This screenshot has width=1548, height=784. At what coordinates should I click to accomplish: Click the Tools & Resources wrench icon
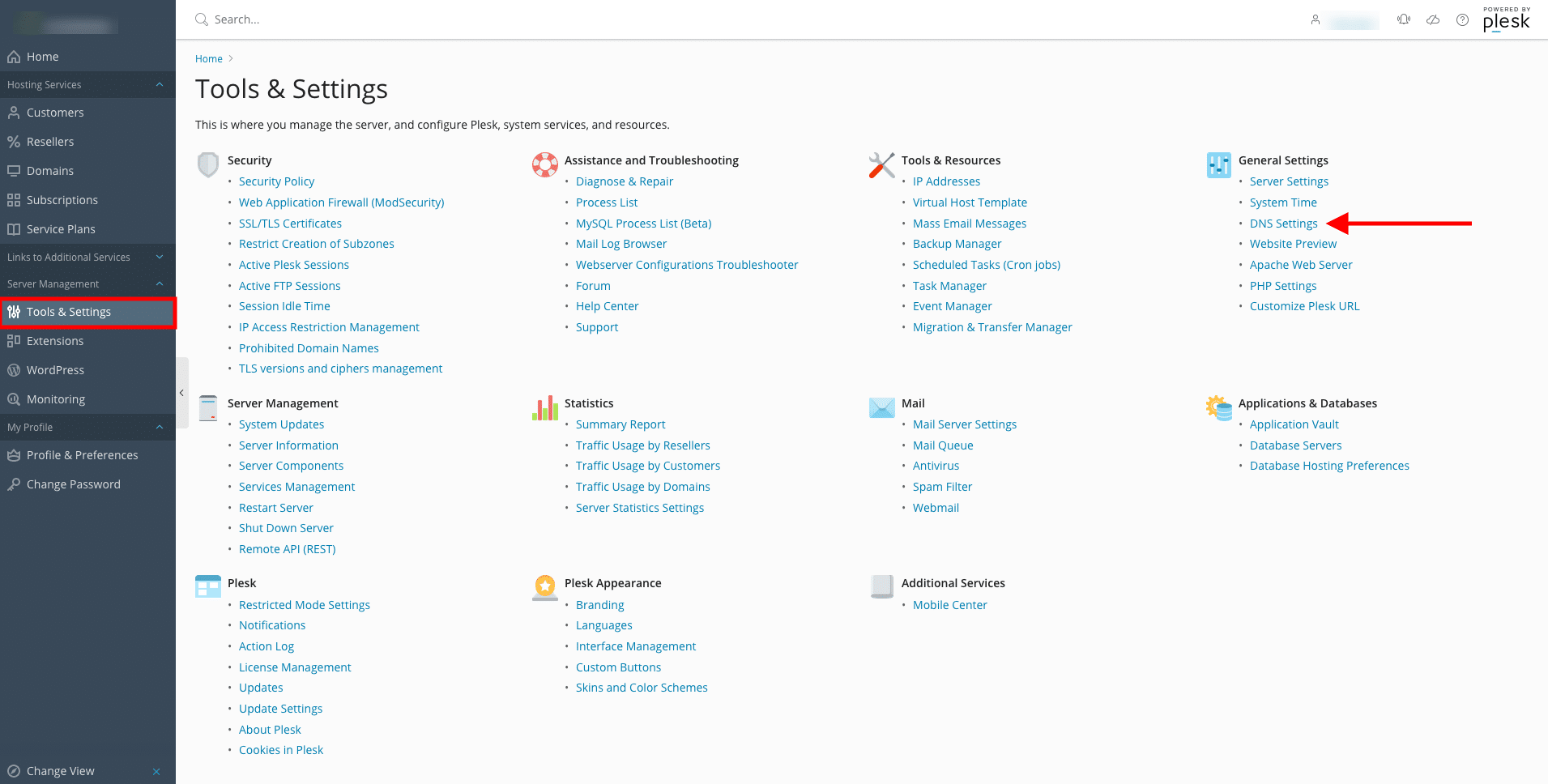pos(882,164)
